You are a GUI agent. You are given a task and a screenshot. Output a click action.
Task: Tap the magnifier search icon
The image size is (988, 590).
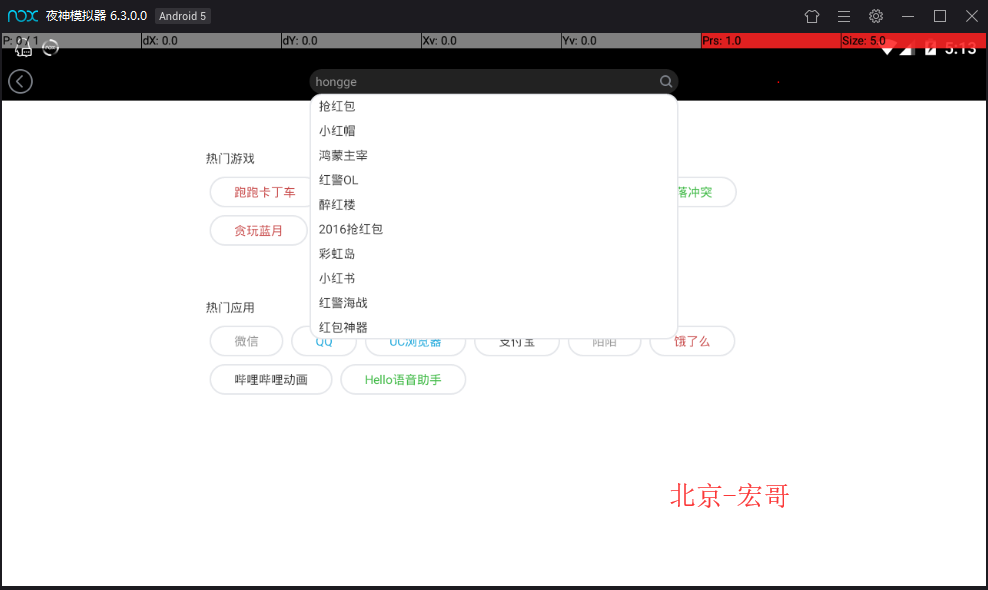tap(665, 81)
